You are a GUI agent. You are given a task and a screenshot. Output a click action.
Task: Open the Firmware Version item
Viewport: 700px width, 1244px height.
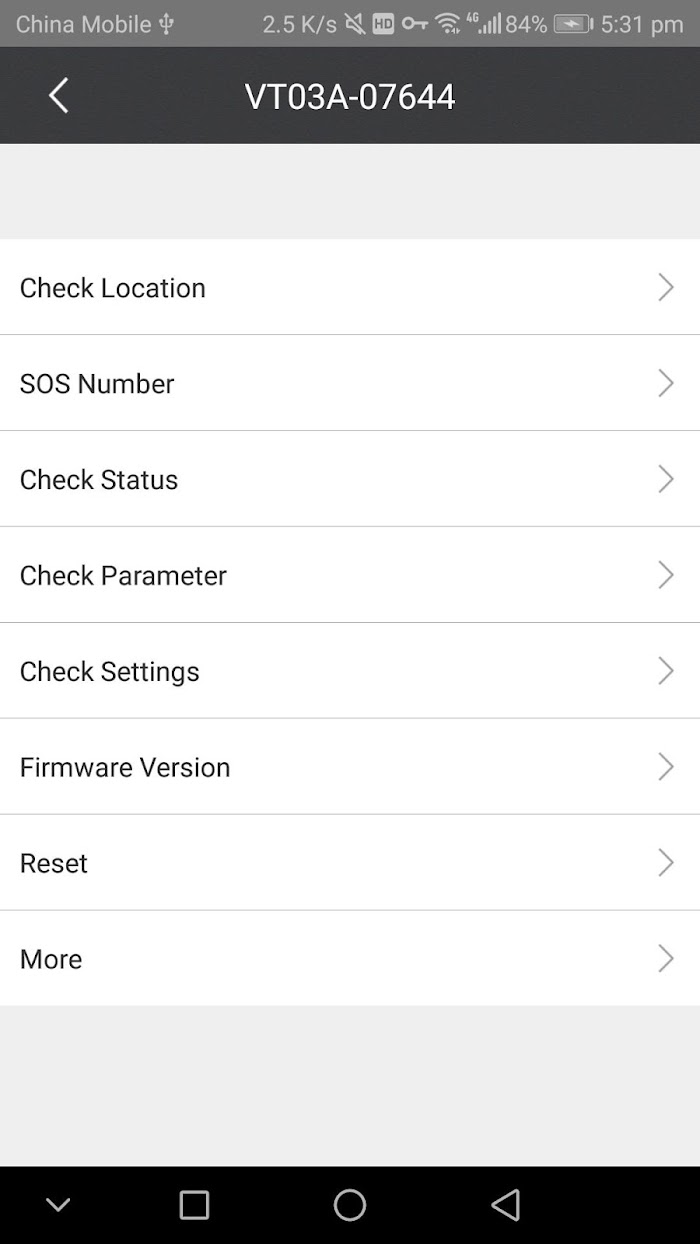click(125, 767)
